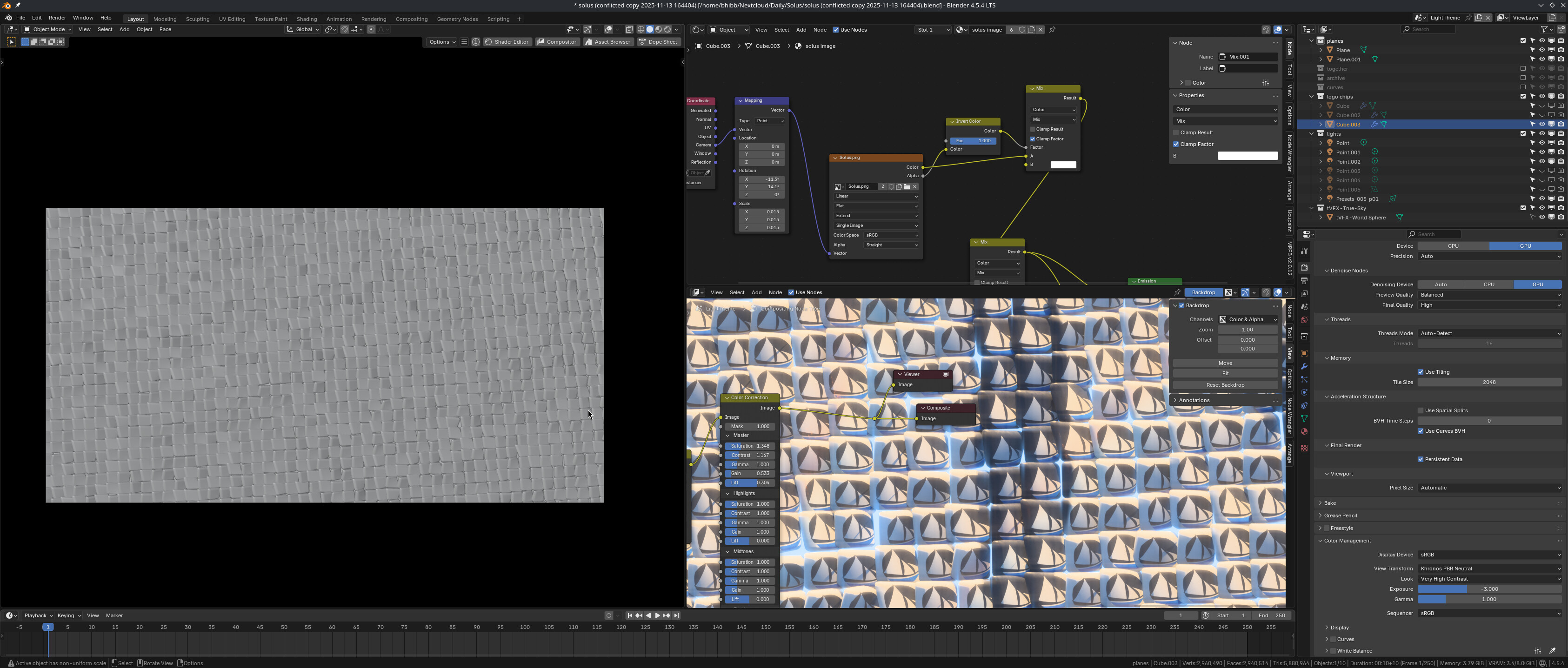Uncheck Persistent Data
1568x668 pixels.
point(1421,459)
